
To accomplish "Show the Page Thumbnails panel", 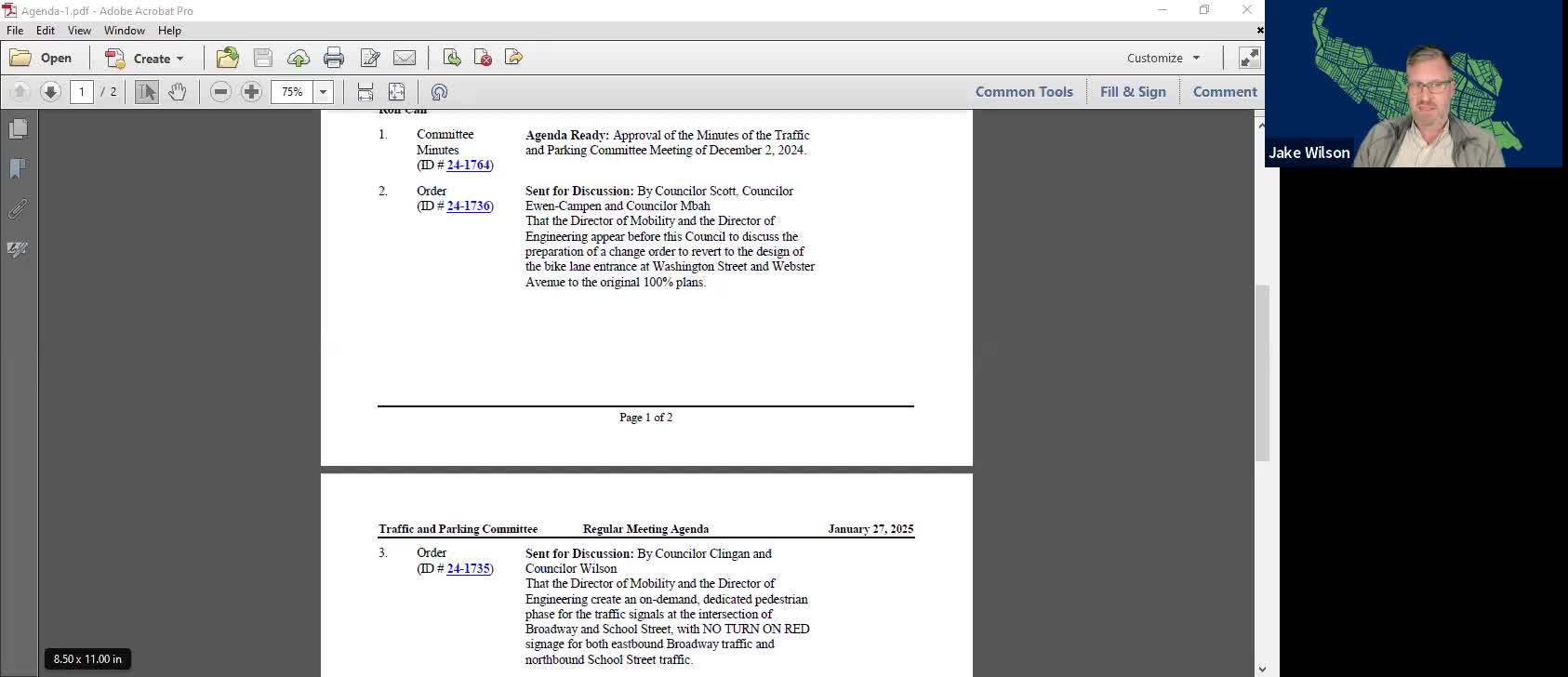I will coord(18,128).
